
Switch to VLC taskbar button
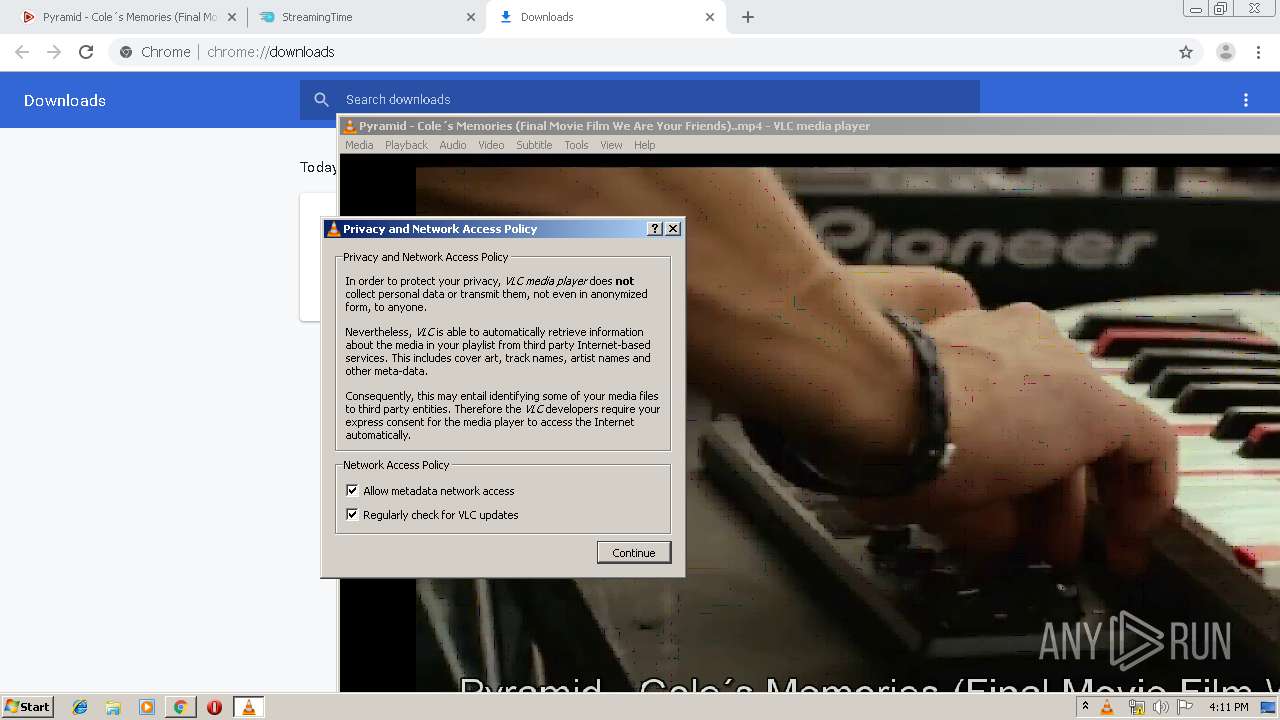[248, 707]
